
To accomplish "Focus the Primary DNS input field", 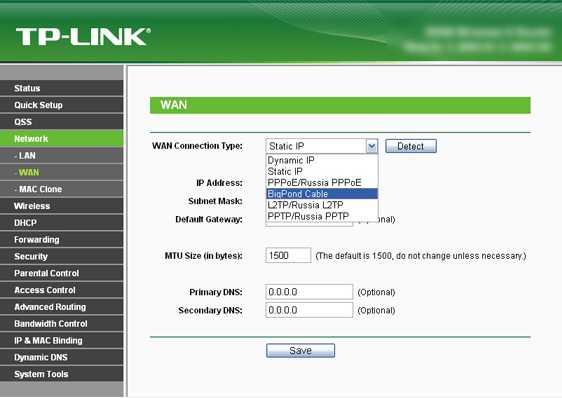I will [x=309, y=292].
